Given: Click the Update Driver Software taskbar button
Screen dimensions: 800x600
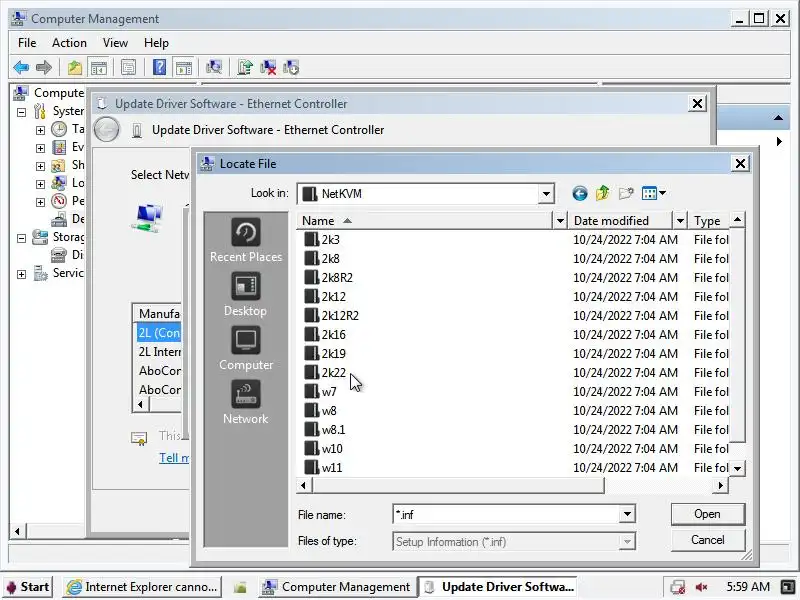Looking at the screenshot, I should click(499, 587).
